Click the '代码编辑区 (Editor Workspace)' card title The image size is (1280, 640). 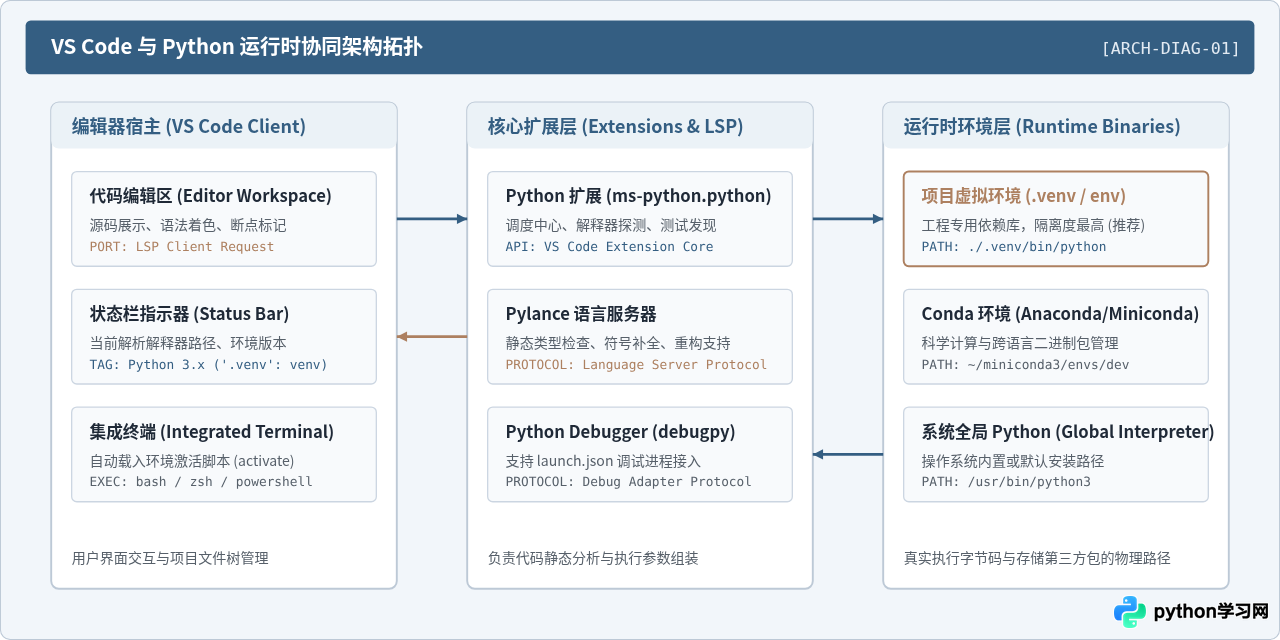coord(211,196)
